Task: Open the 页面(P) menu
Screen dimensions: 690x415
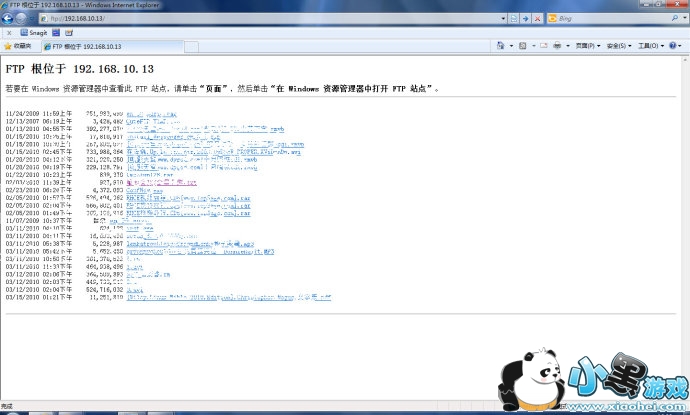Action: tap(587, 46)
